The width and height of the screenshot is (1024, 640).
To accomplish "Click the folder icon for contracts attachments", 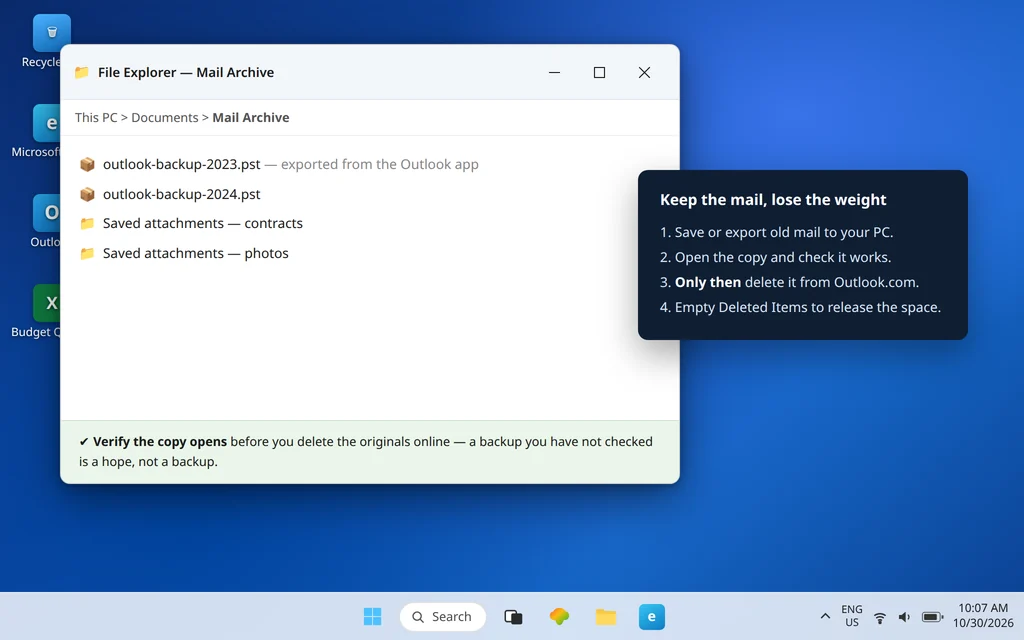I will 87,223.
